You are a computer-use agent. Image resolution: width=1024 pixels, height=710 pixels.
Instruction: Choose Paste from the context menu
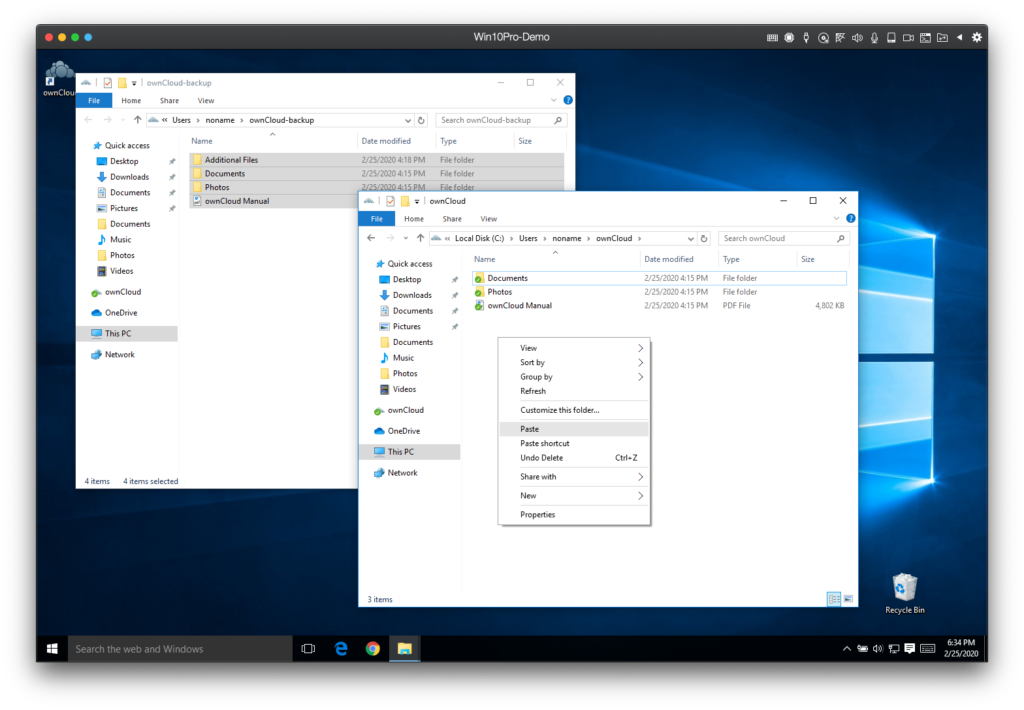[x=574, y=429]
